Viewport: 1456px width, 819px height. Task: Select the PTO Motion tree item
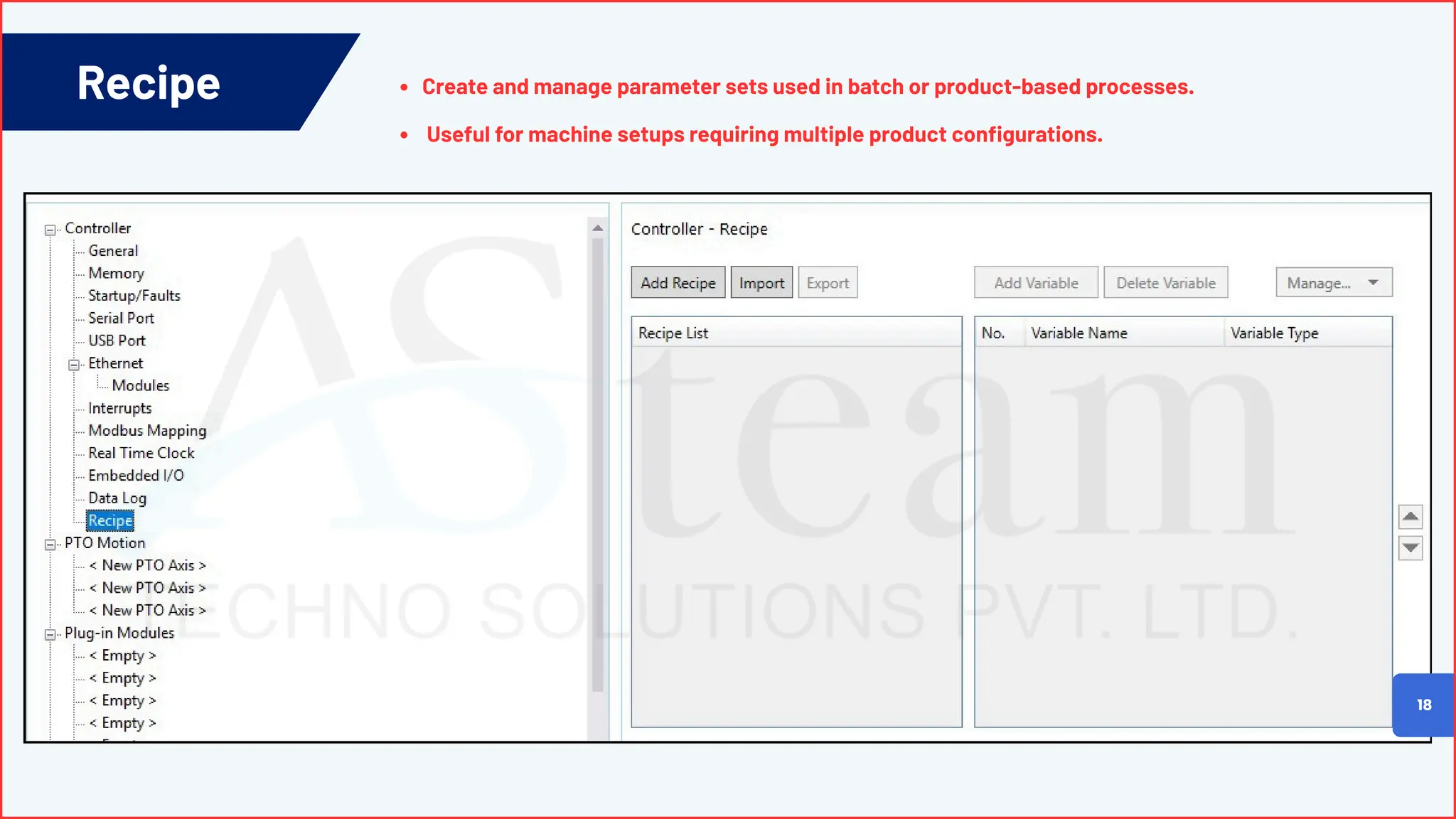click(x=105, y=543)
